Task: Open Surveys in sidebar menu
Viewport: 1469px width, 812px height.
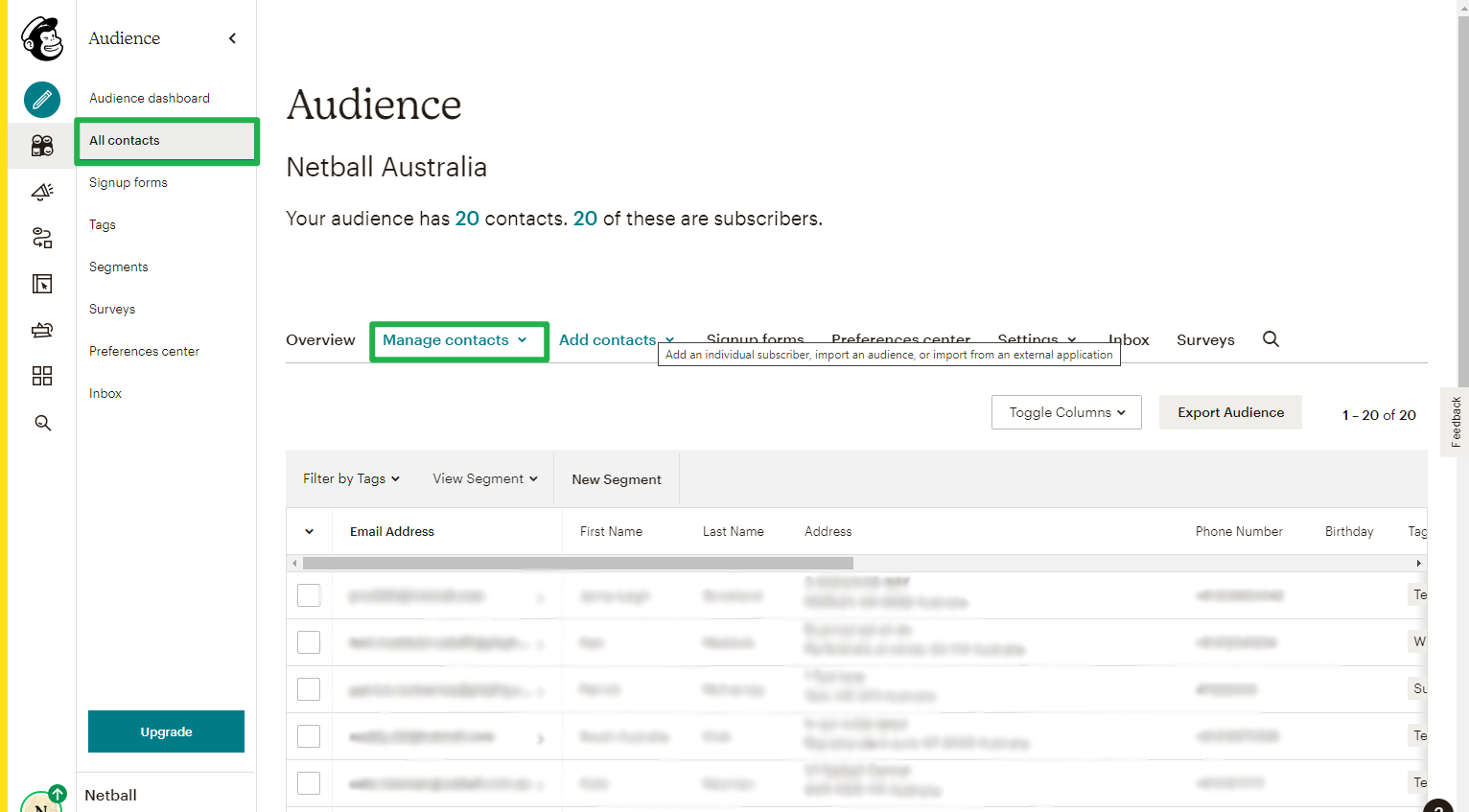Action: coord(112,309)
